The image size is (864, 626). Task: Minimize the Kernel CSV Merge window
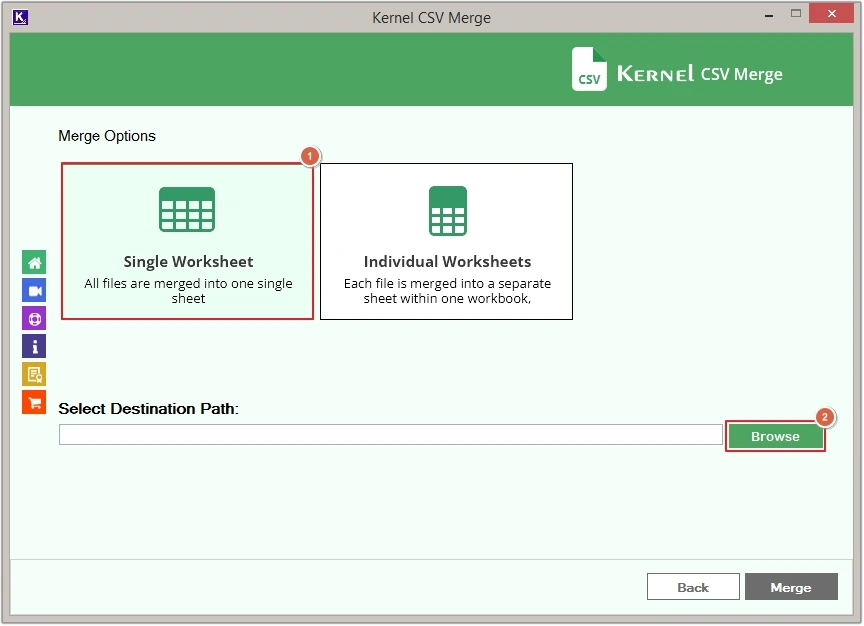769,15
